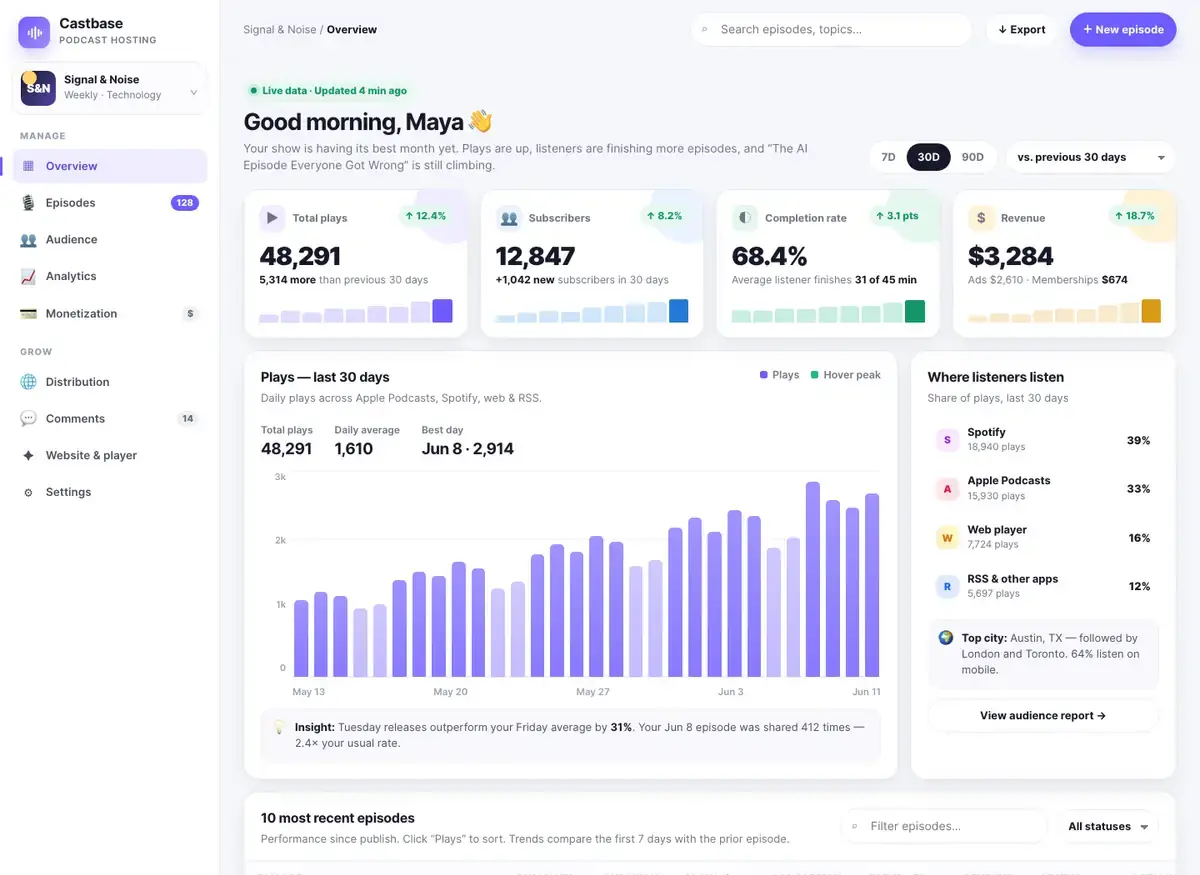Open the Monetization sidebar item

point(110,314)
